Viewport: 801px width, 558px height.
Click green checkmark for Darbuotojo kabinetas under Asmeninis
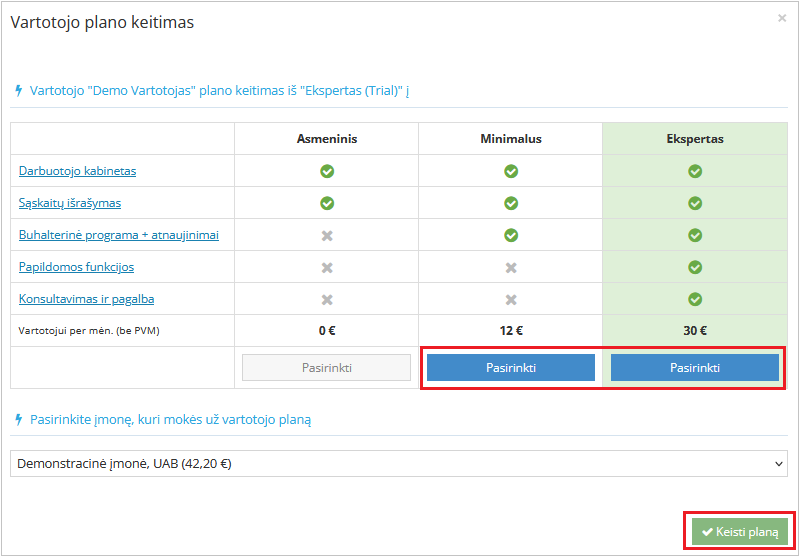point(327,171)
